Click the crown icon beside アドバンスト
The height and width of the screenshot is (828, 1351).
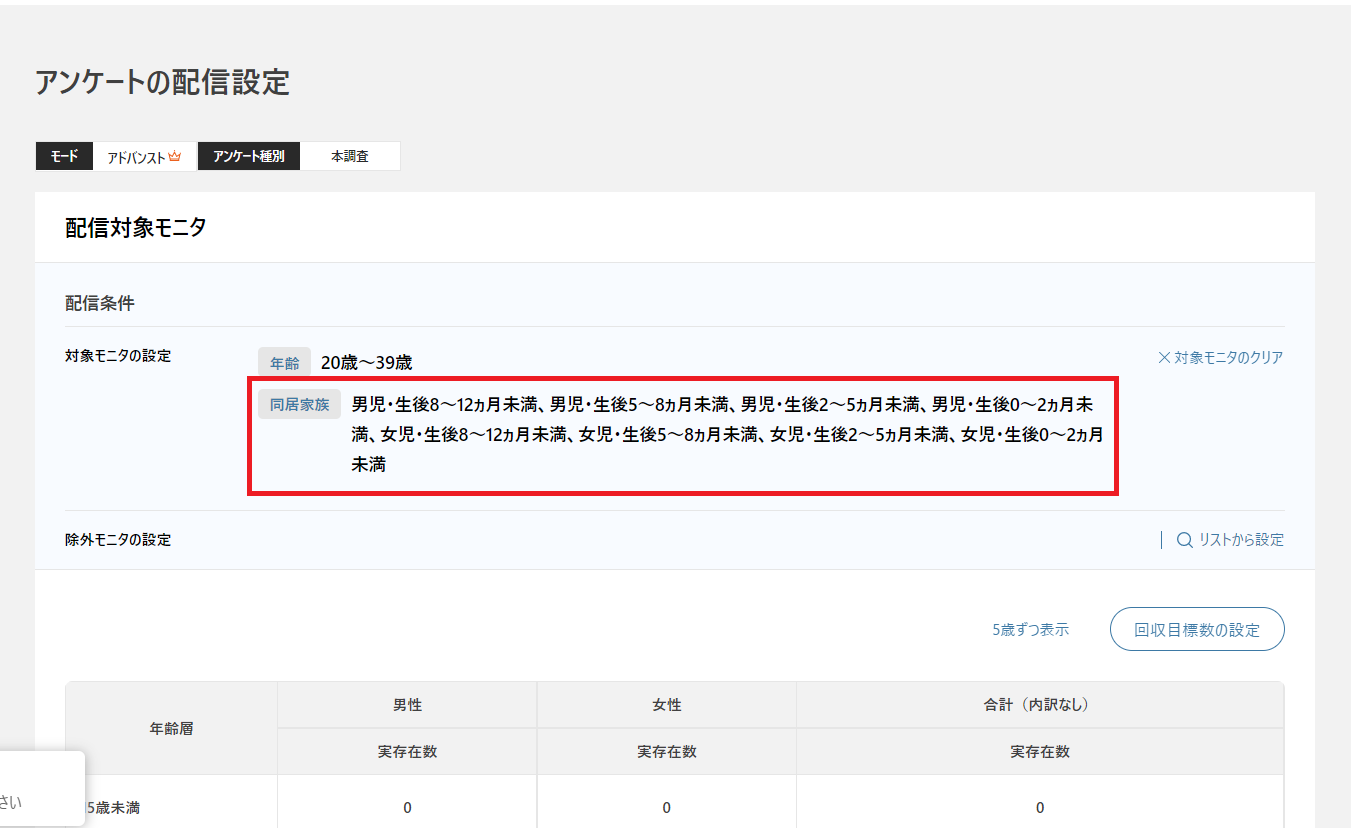[x=175, y=156]
